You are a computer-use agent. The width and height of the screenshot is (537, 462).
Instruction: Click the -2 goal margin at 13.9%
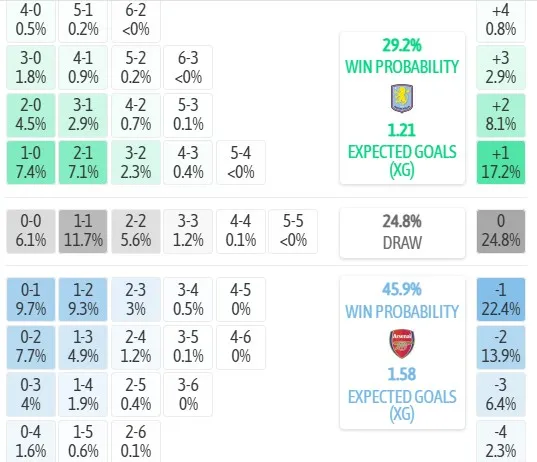501,347
